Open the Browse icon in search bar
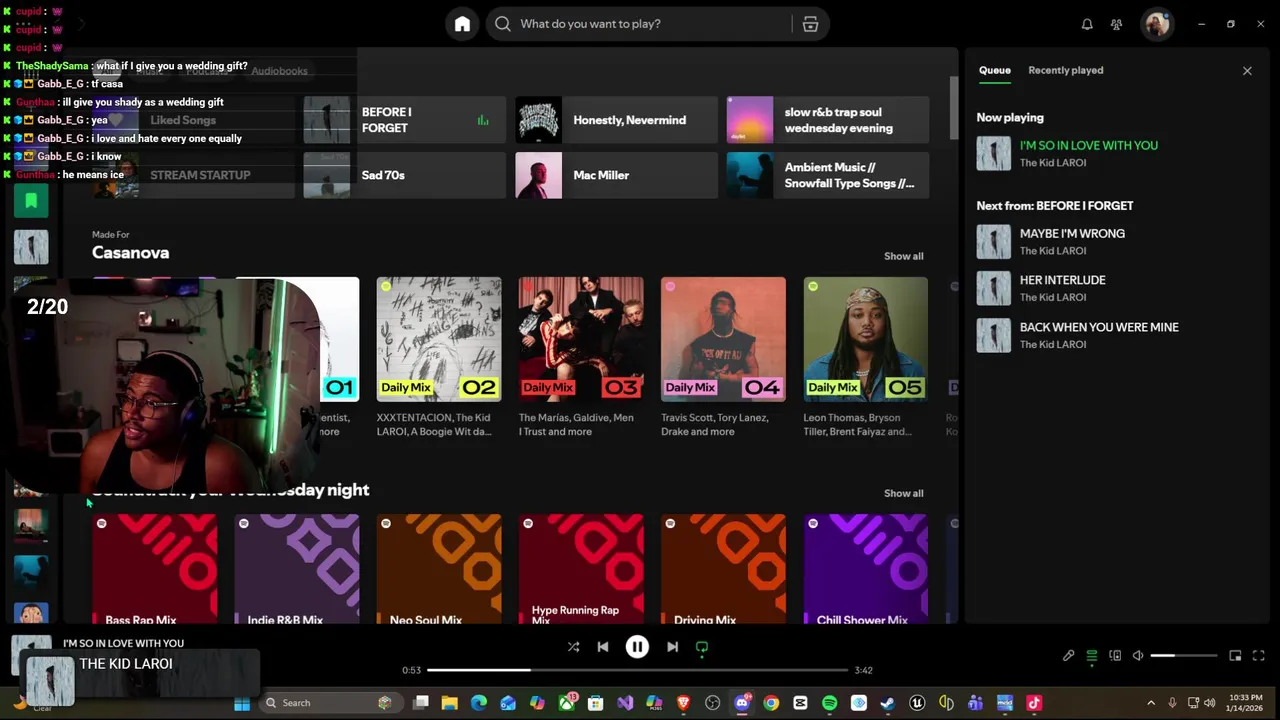Image resolution: width=1280 pixels, height=720 pixels. 810,24
